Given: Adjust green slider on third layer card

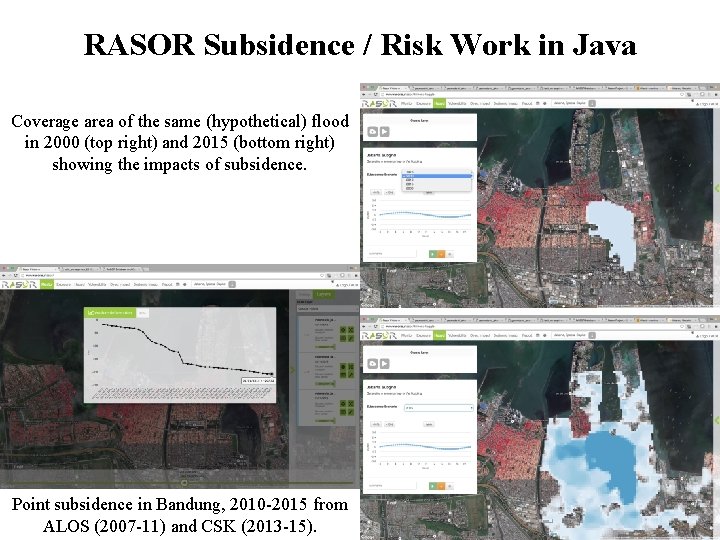Looking at the screenshot, I should click(x=325, y=420).
